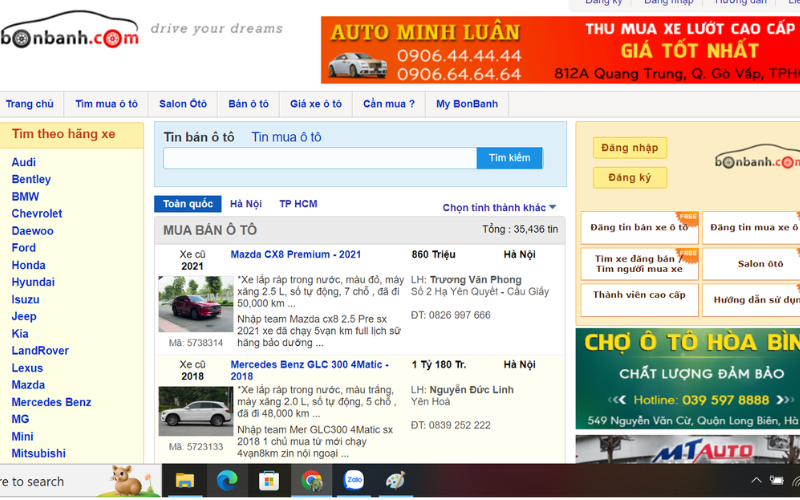
Task: Click the Windows taskbar search box
Action: point(80,481)
